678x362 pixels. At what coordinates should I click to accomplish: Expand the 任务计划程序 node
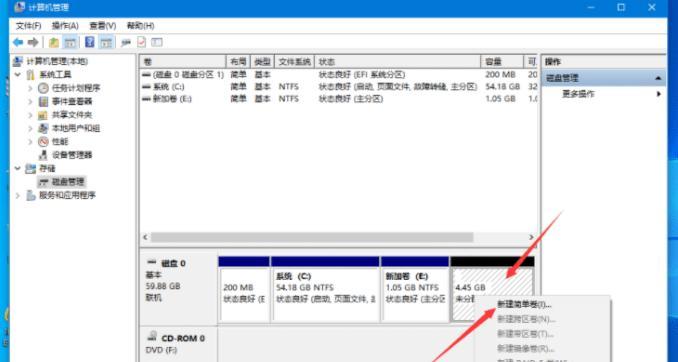click(30, 88)
